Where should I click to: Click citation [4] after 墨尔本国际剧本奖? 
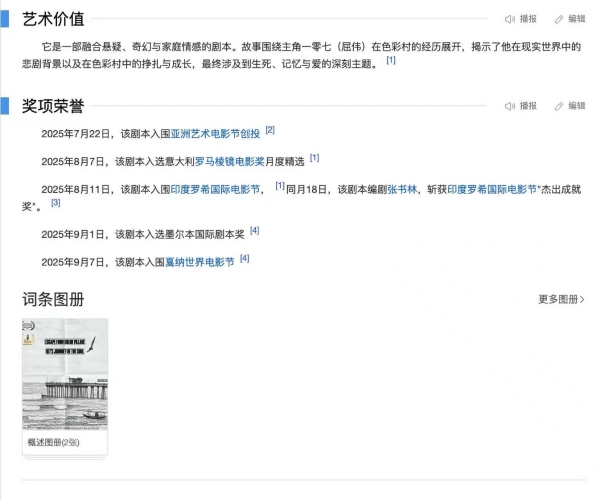[x=255, y=231]
